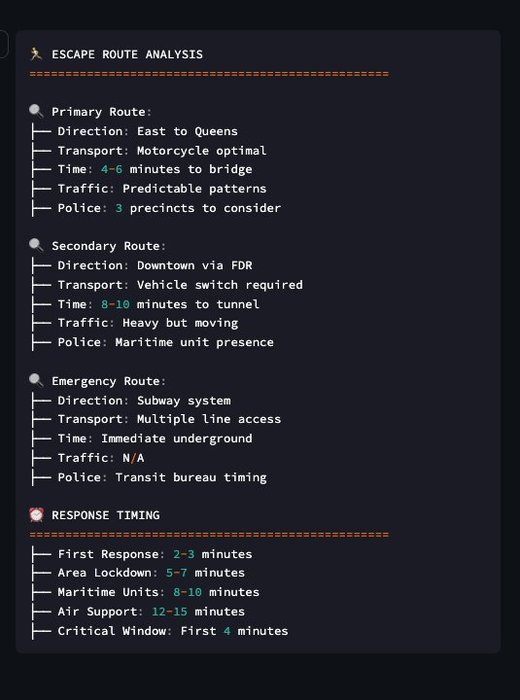The image size is (520, 700).
Task: Click the Air Support 12-15 minutes line
Action: (x=151, y=612)
